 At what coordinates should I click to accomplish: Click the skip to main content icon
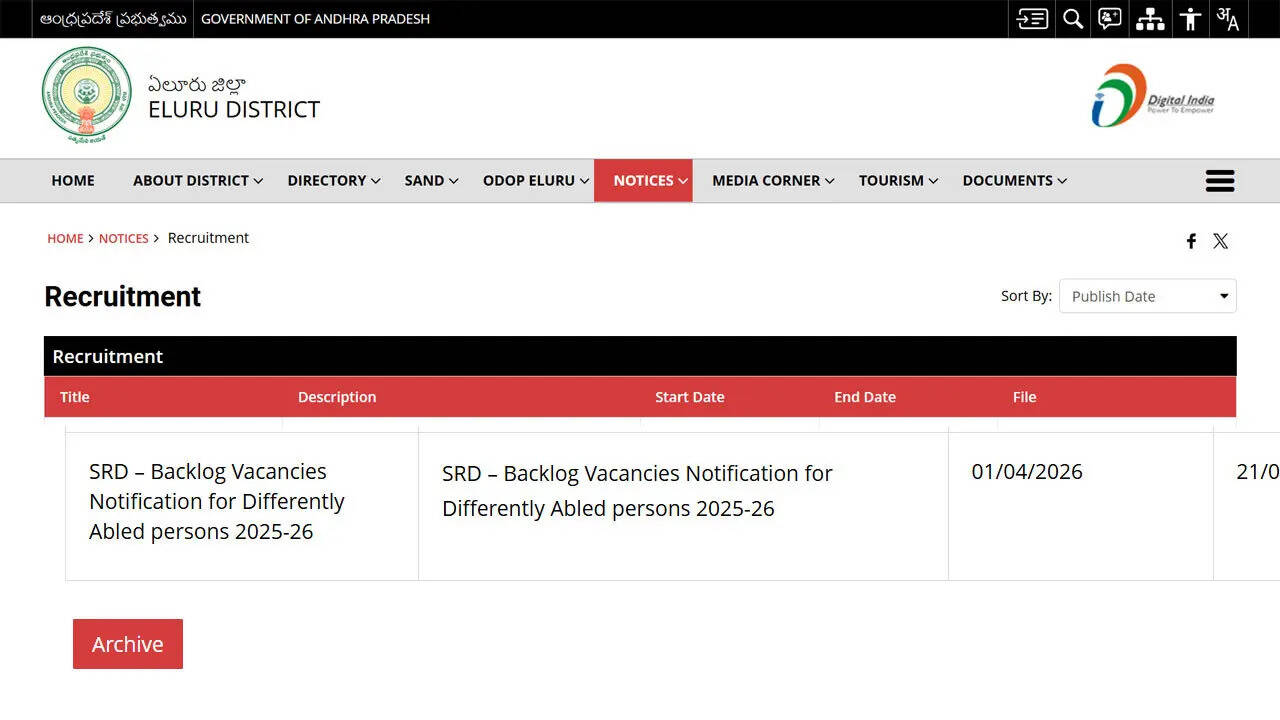(x=1032, y=19)
